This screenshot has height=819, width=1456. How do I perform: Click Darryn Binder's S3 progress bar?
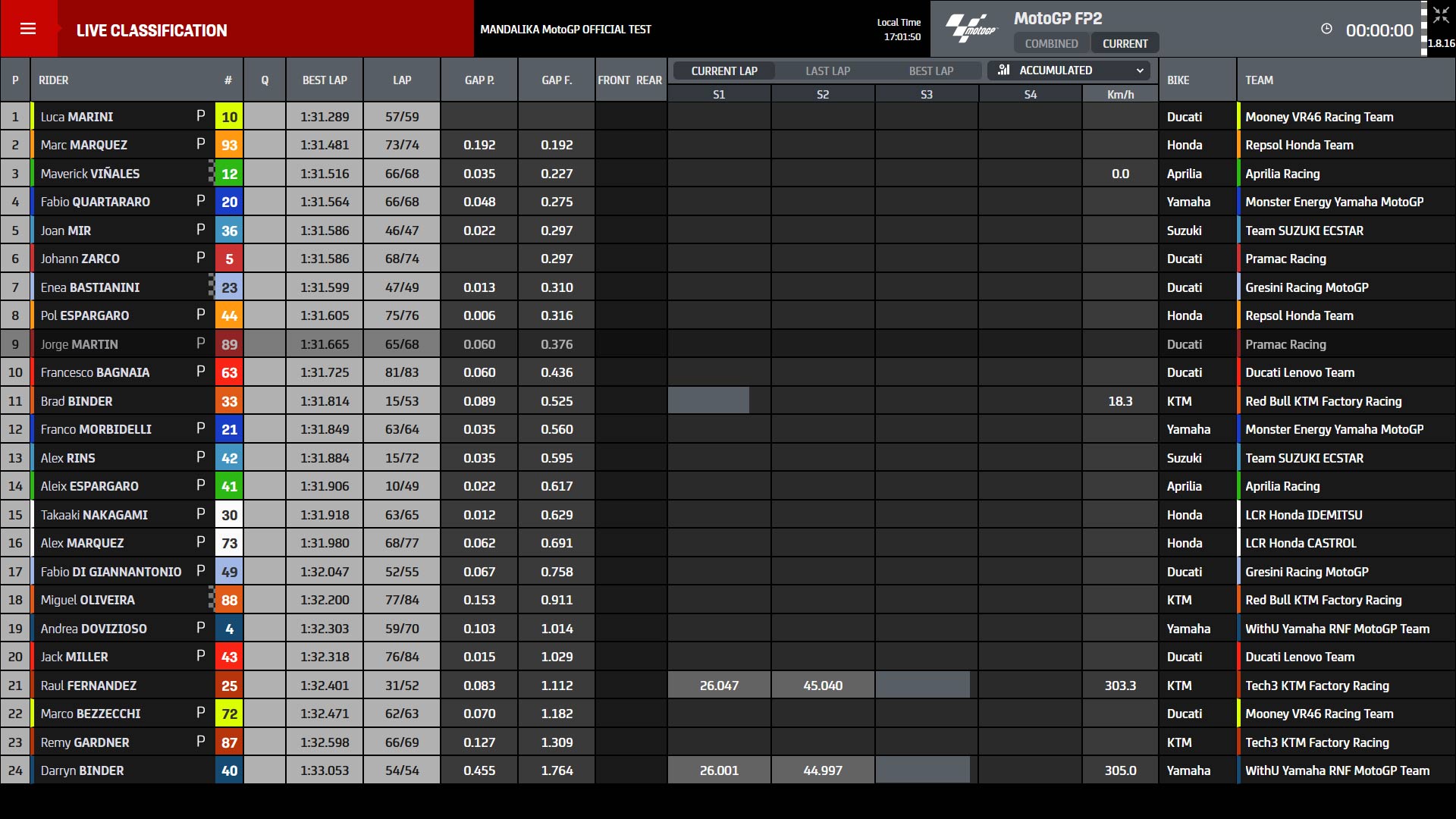click(x=922, y=770)
